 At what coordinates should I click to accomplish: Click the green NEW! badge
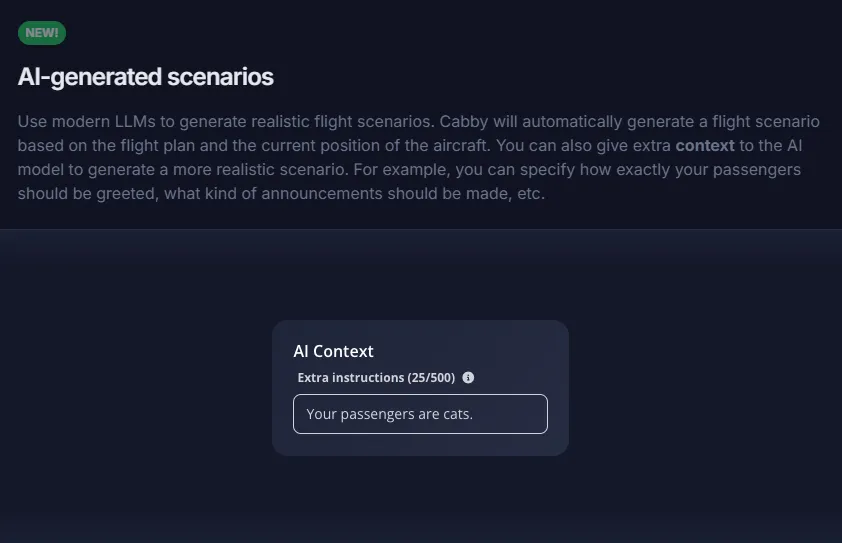click(x=42, y=33)
